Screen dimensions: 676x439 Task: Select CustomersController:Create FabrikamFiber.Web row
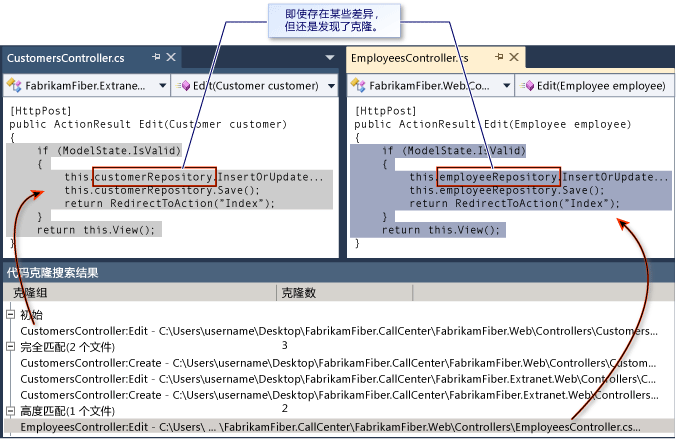338,363
